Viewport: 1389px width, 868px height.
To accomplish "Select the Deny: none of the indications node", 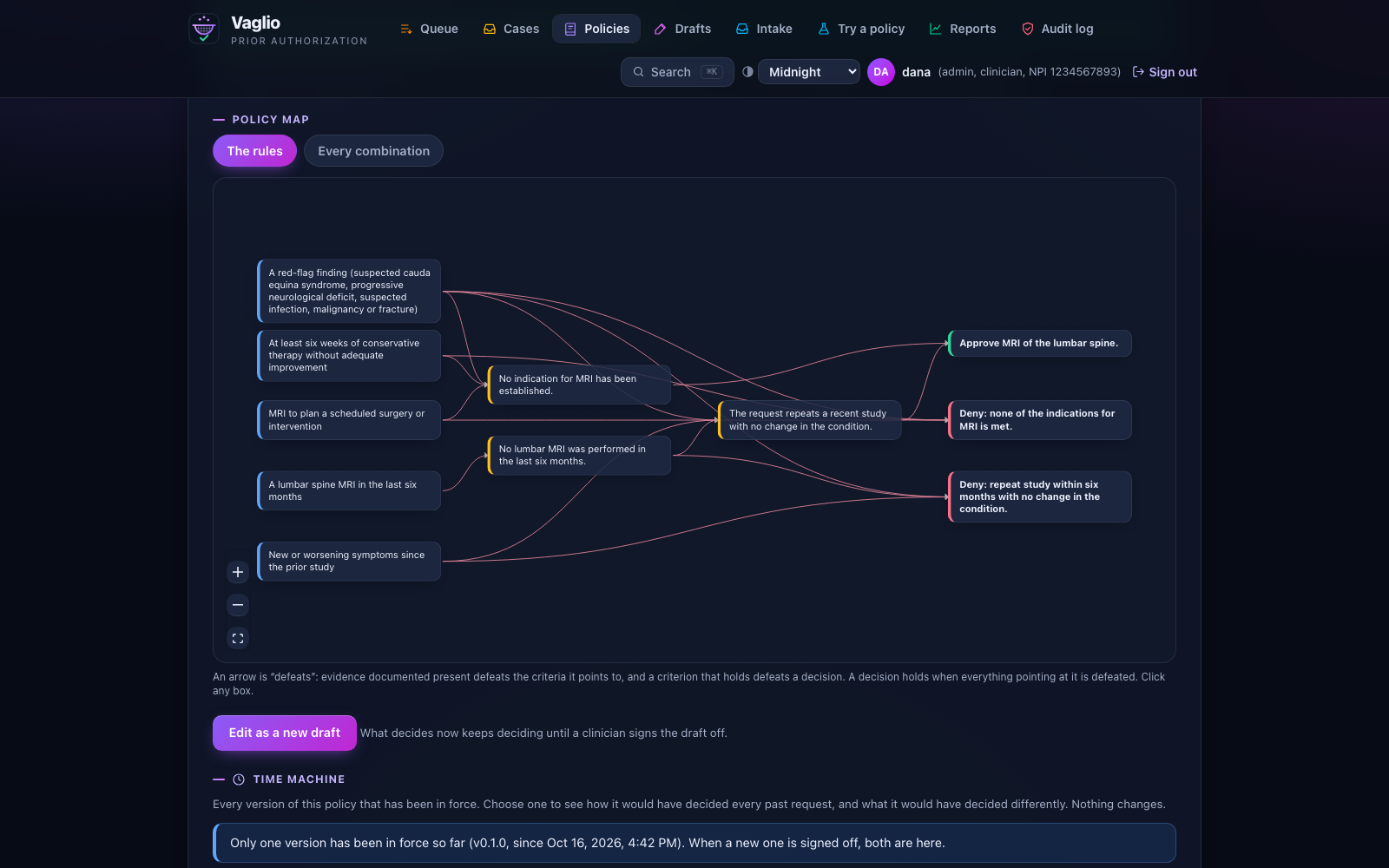I will coord(1040,420).
